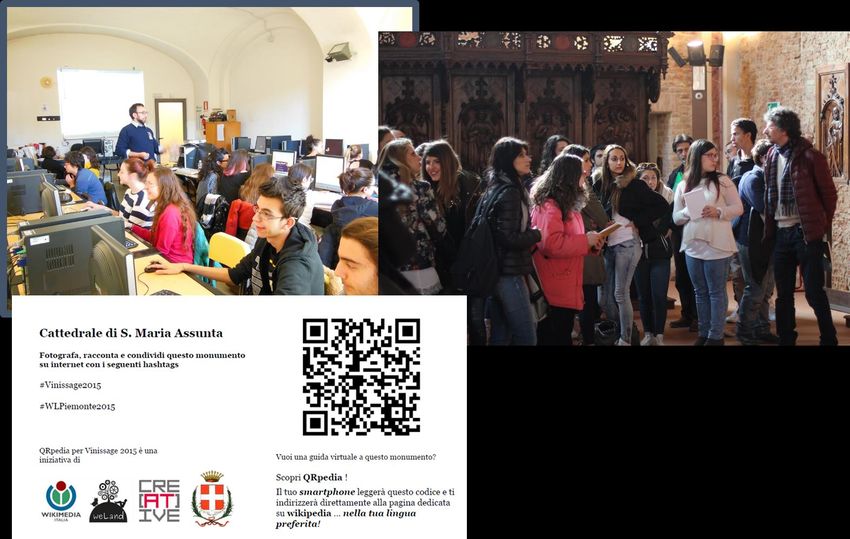The height and width of the screenshot is (539, 850).
Task: Click 'QRpedia per Vinissage 2015 è una iniziativa di'
Action: click(98, 455)
